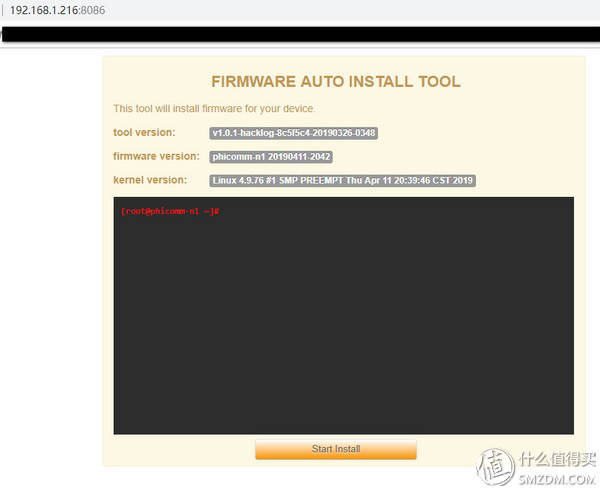Click the 'firmware version:' label

click(156, 156)
